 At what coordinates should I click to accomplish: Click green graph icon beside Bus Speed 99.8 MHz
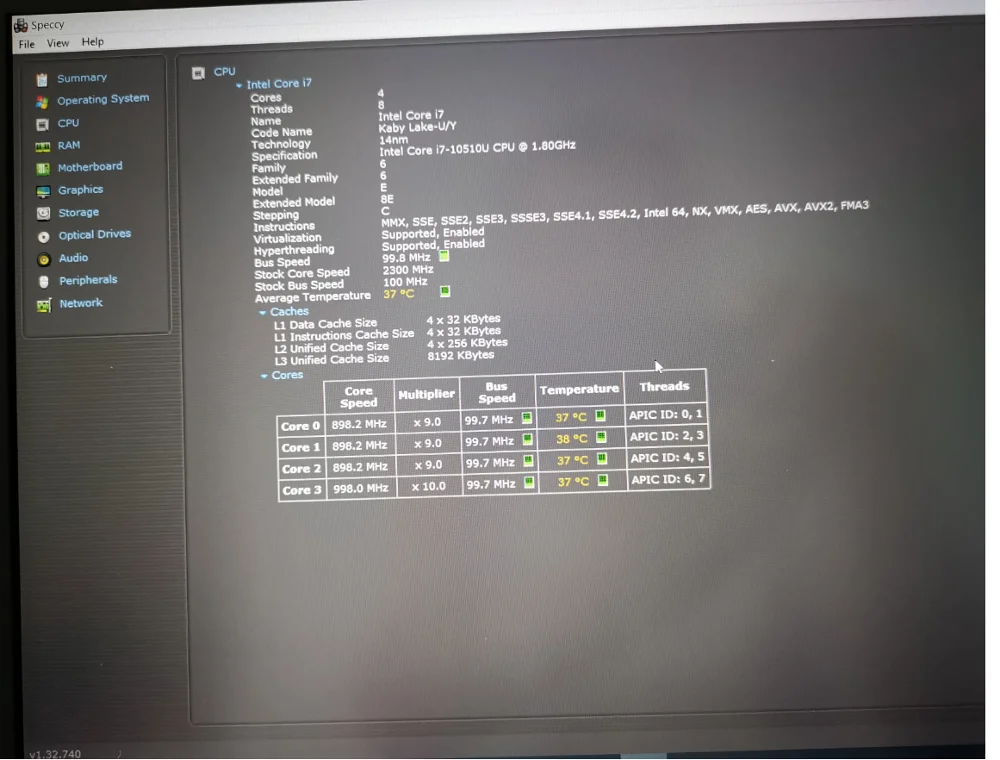[x=444, y=256]
